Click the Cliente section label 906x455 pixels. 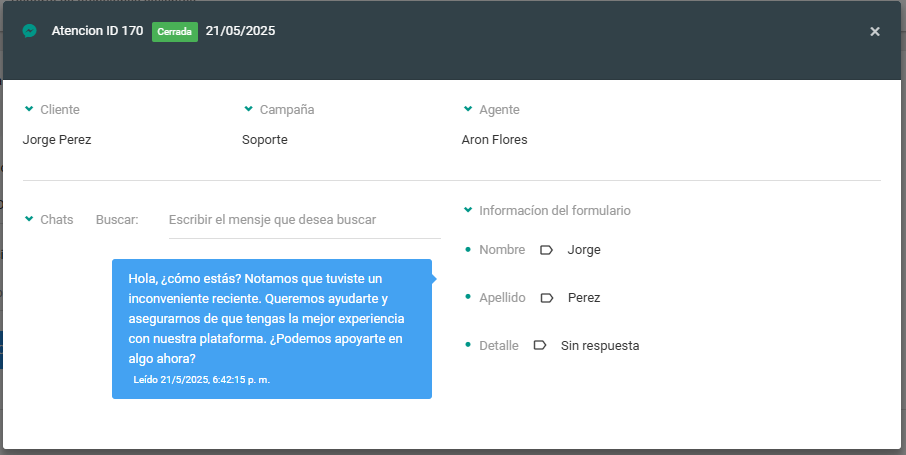tap(60, 110)
